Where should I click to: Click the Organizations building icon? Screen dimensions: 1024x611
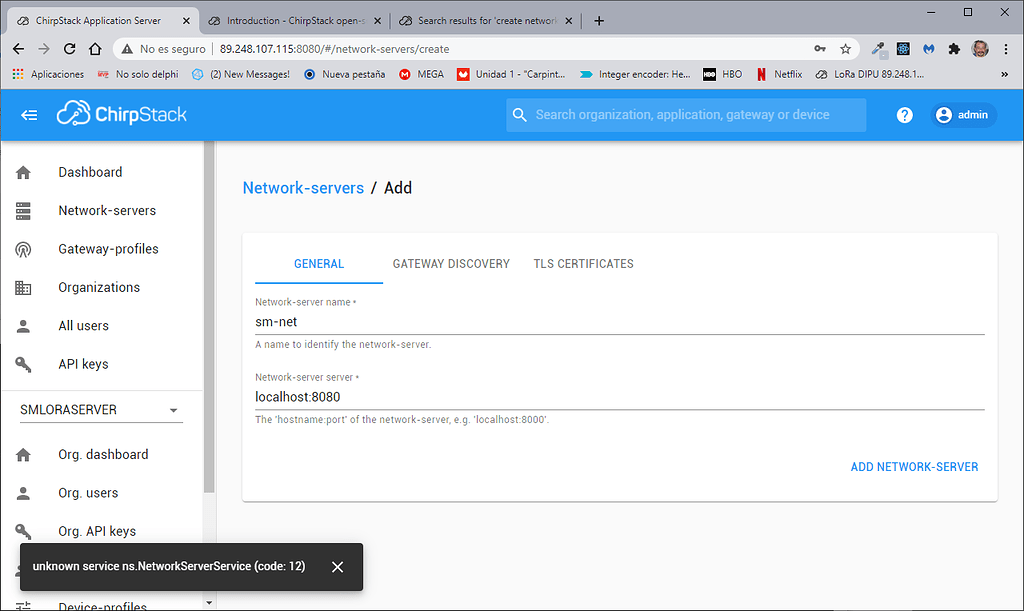[x=23, y=287]
